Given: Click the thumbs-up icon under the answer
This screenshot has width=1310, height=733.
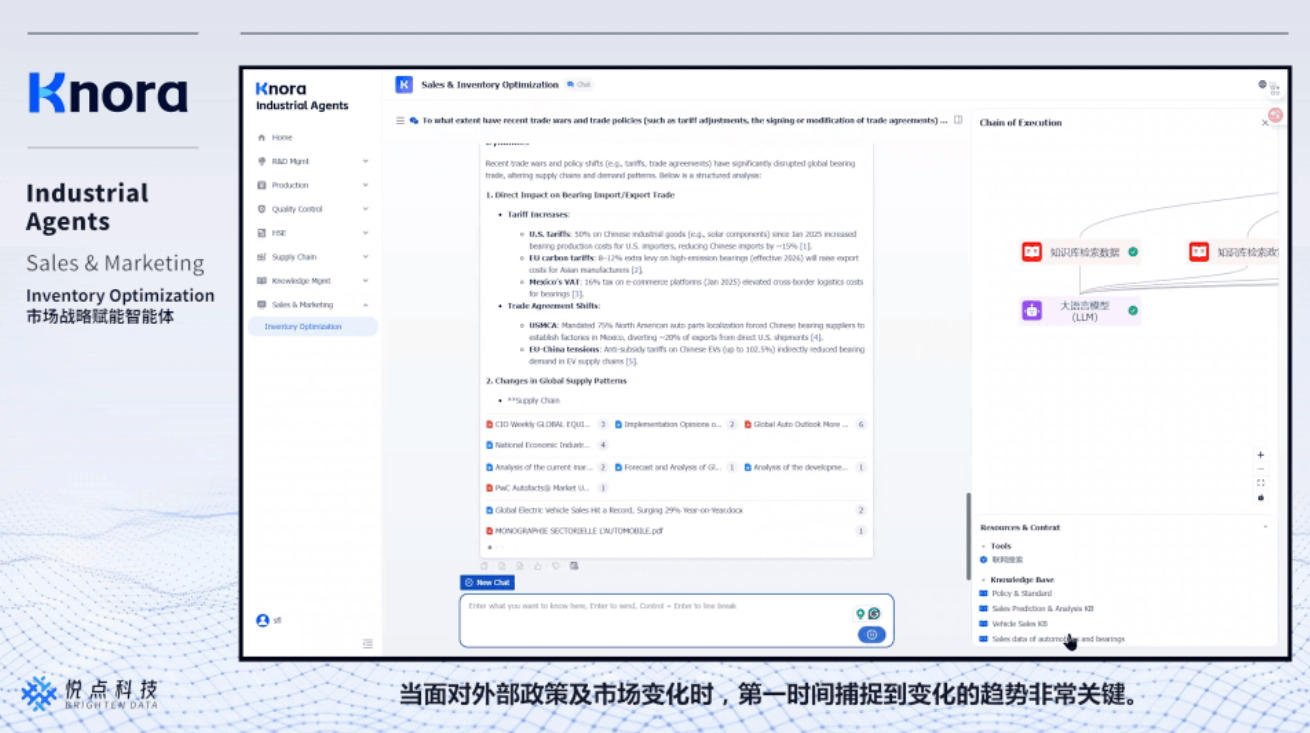Looking at the screenshot, I should pos(538,566).
